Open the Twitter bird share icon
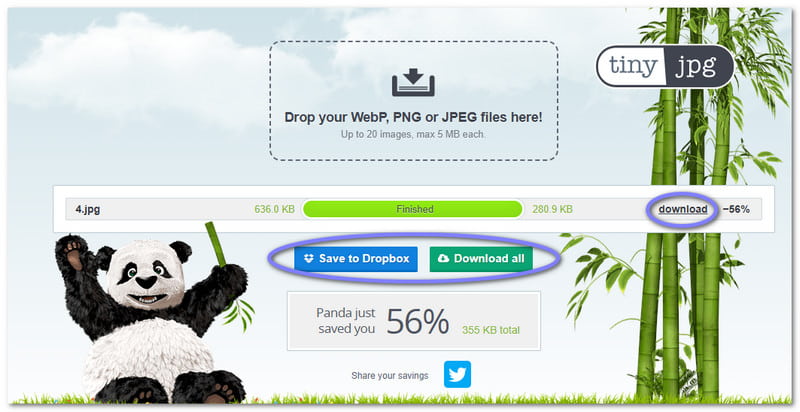 coord(457,375)
